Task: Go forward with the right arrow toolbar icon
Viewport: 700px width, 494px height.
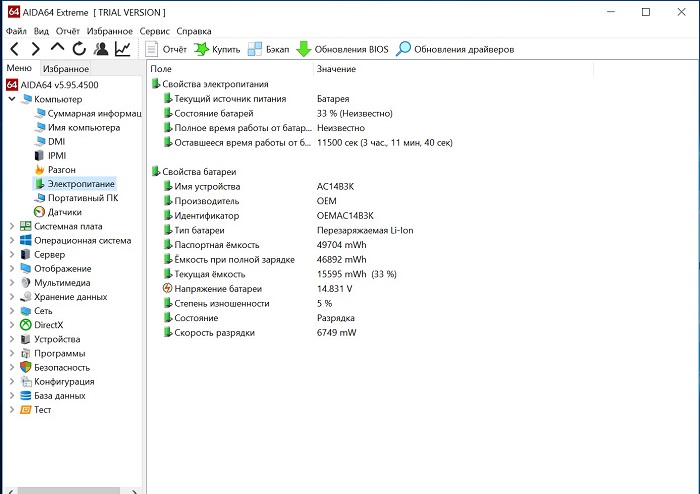Action: pyautogui.click(x=36, y=49)
